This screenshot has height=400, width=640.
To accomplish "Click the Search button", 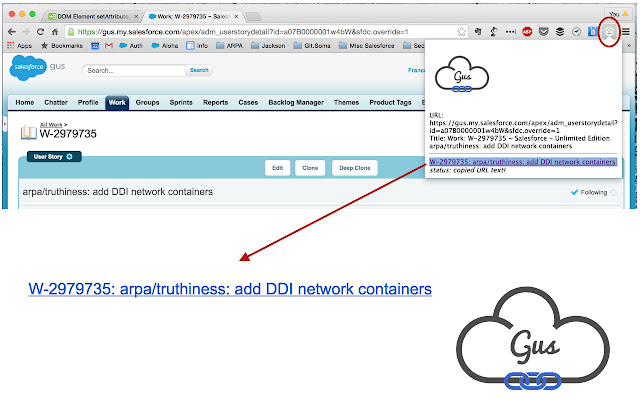I will click(199, 70).
